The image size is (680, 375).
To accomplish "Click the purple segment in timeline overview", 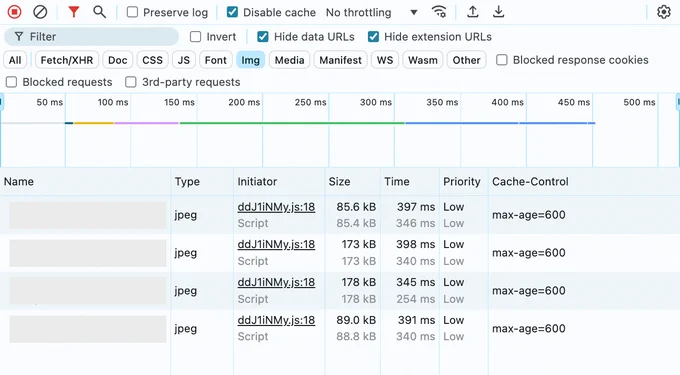I will point(147,123).
